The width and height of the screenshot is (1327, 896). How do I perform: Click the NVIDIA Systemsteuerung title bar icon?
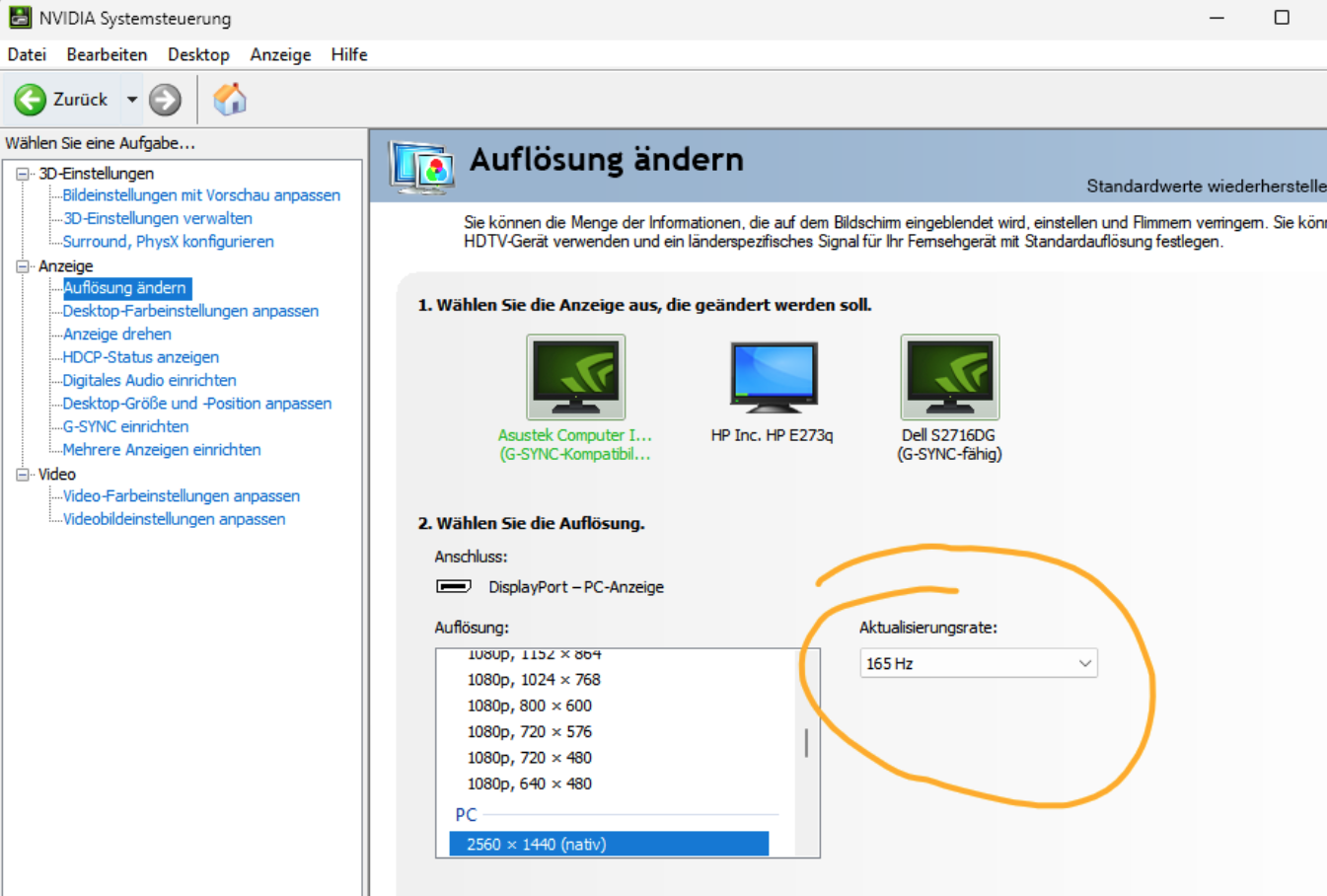pyautogui.click(x=19, y=17)
